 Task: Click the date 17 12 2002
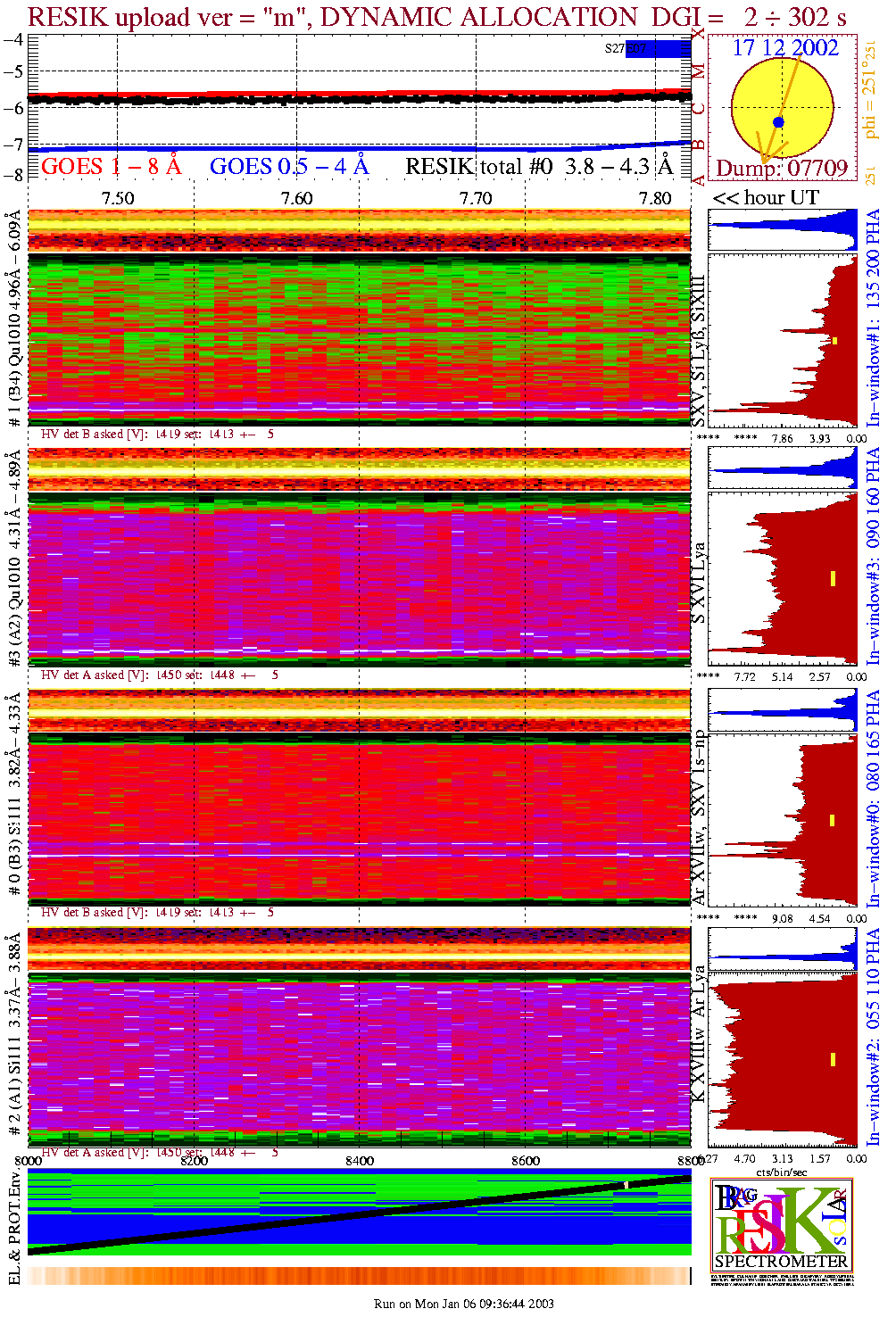(785, 48)
